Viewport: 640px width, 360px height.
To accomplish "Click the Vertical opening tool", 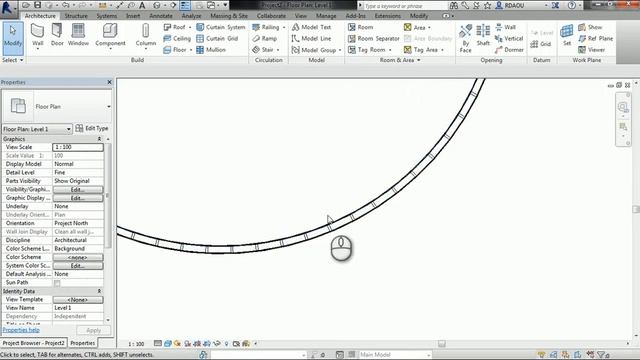I will coord(509,38).
